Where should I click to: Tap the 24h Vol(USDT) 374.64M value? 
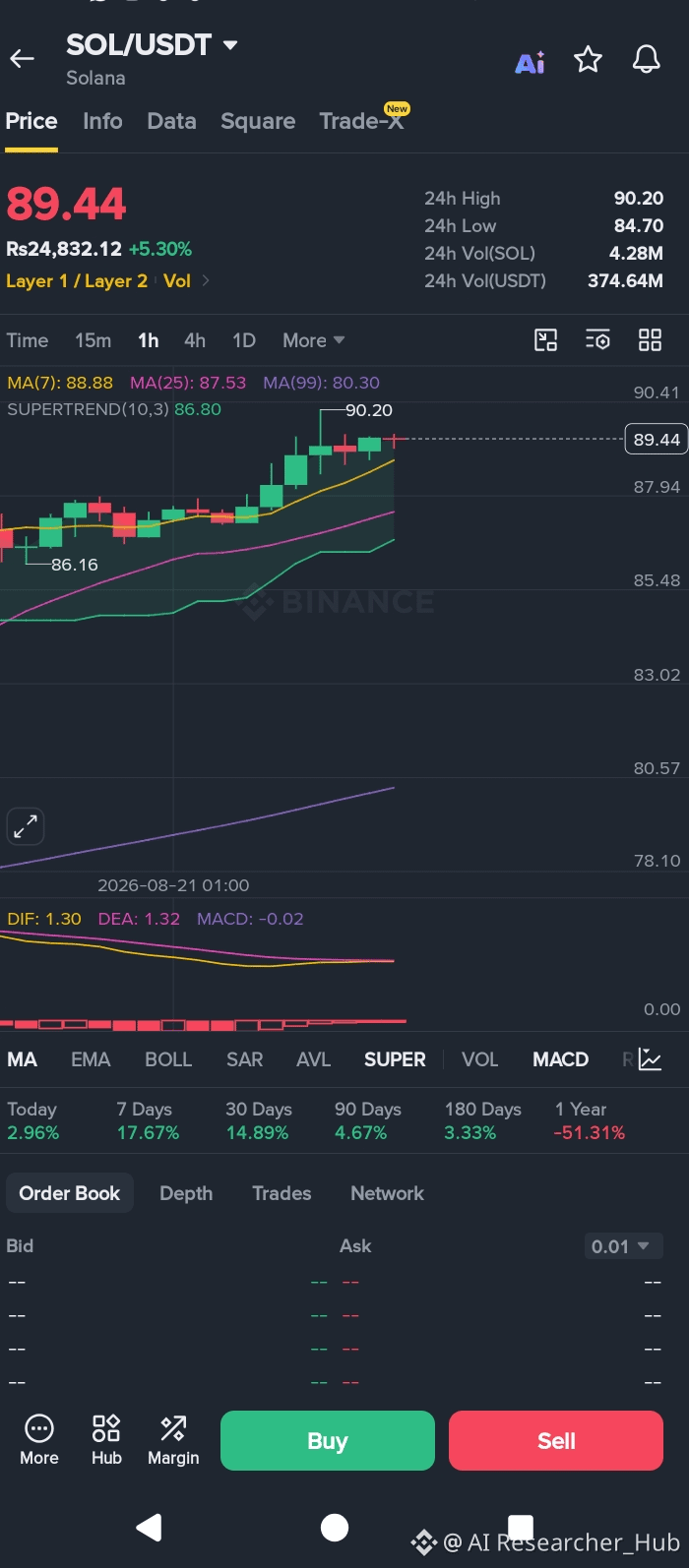[625, 280]
